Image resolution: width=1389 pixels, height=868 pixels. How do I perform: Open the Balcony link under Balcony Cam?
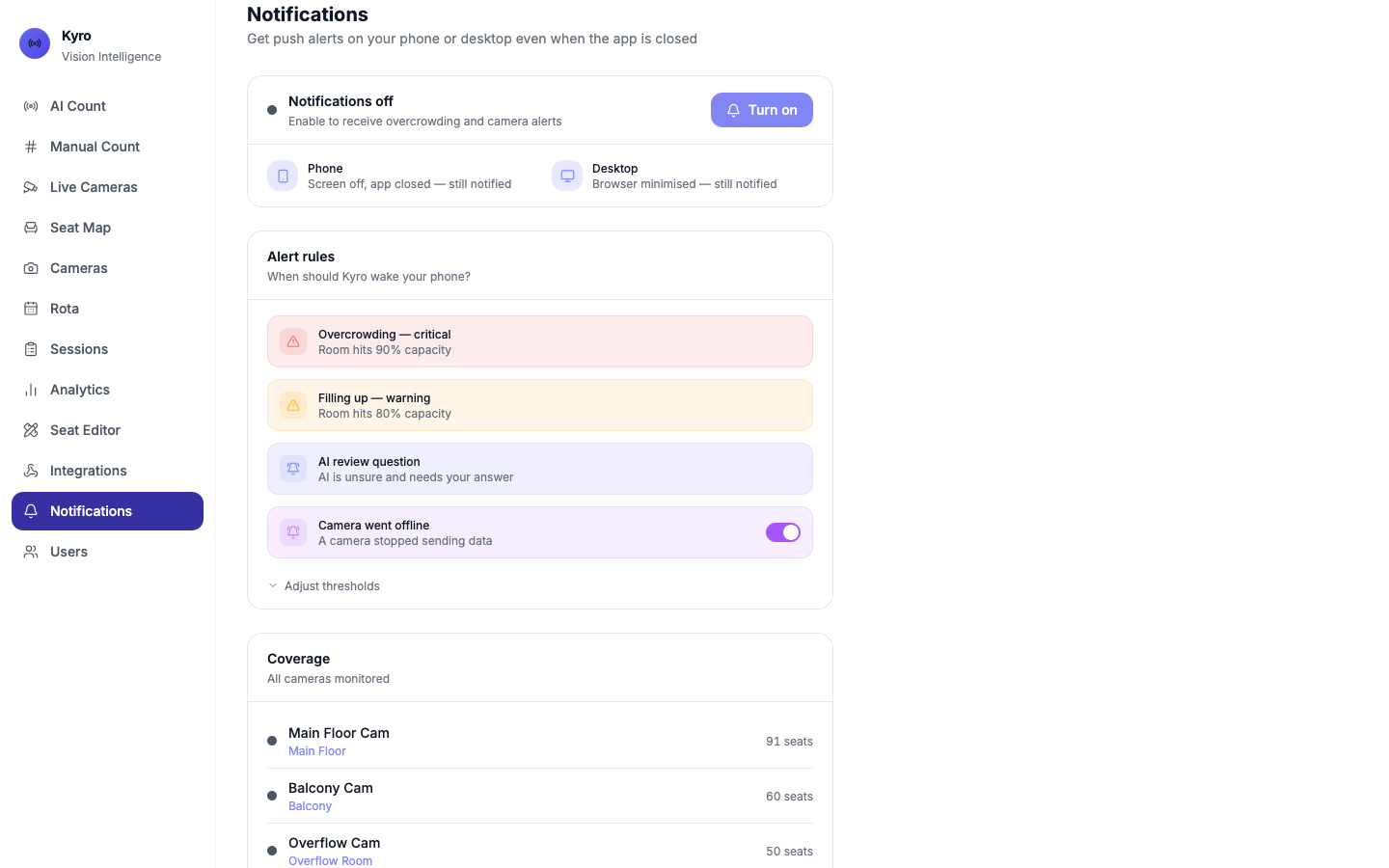click(x=310, y=806)
